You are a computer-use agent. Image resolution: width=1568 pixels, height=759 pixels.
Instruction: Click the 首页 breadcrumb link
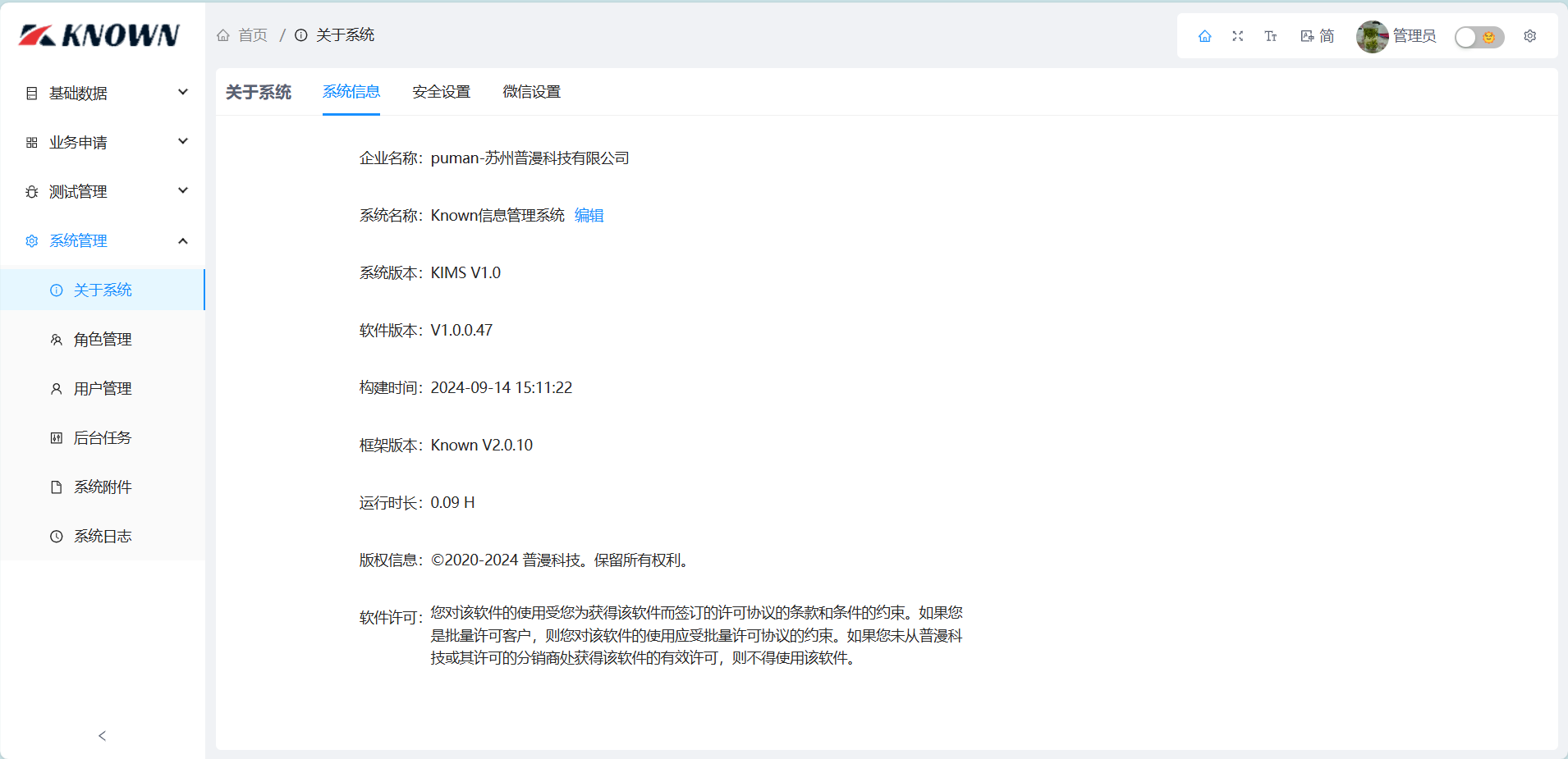point(253,35)
